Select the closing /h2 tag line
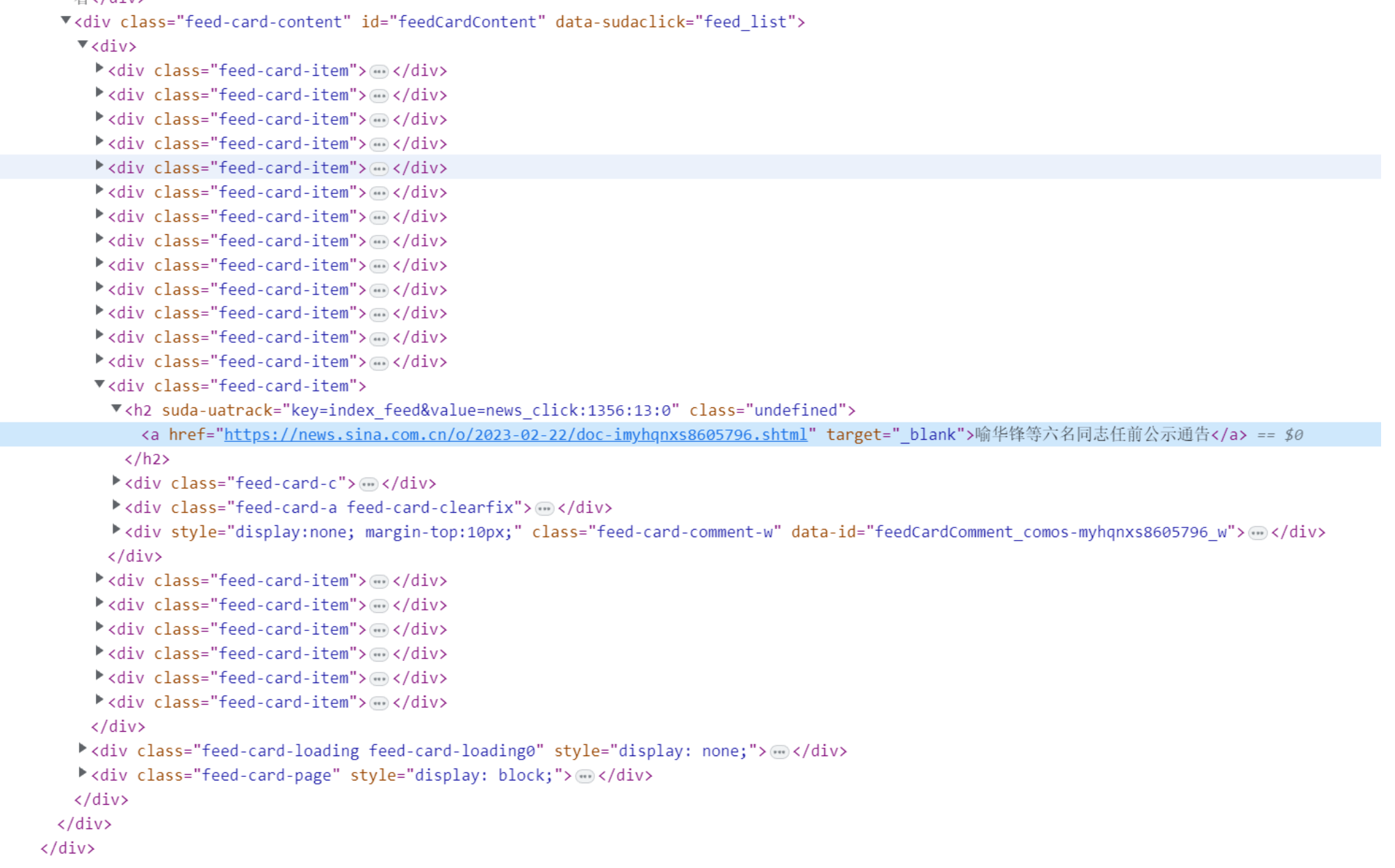This screenshot has height=868, width=1395. 147,459
